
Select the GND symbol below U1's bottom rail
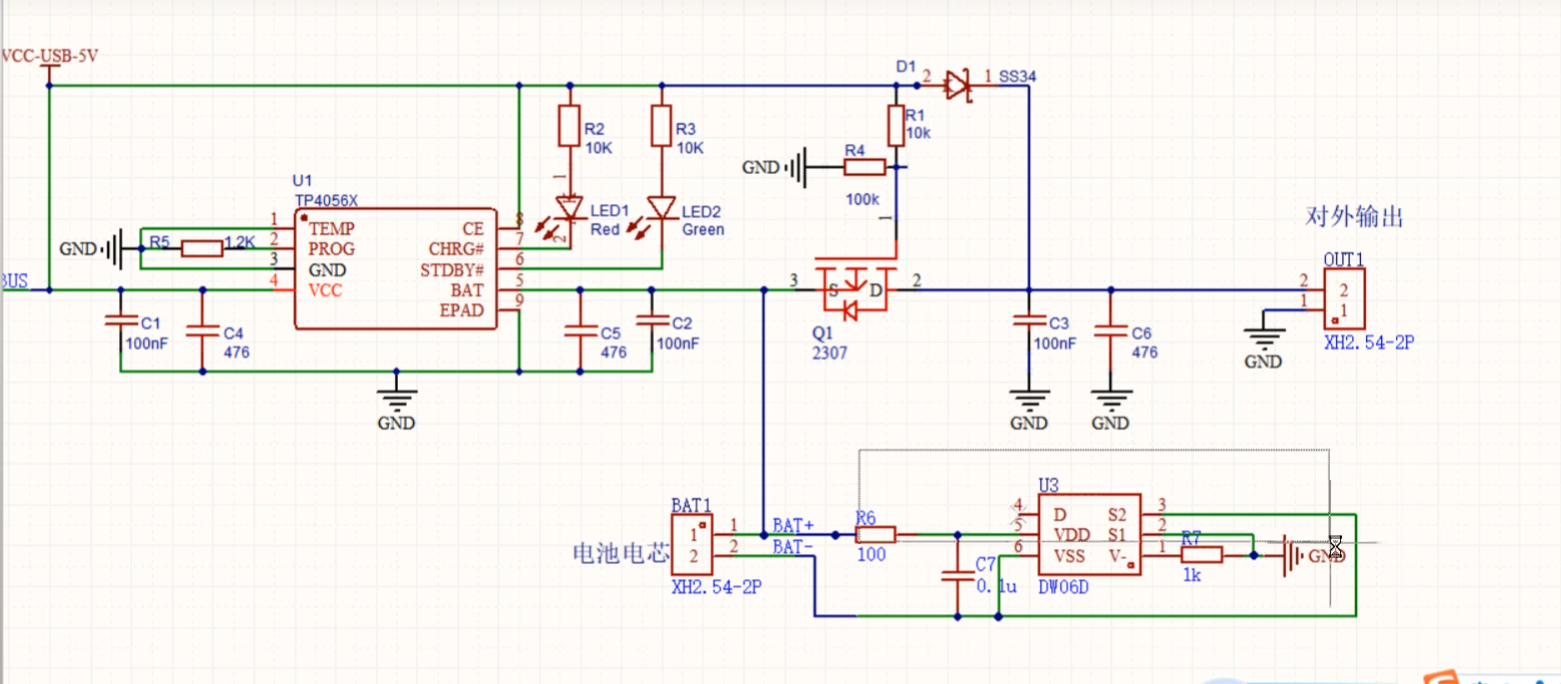[397, 397]
